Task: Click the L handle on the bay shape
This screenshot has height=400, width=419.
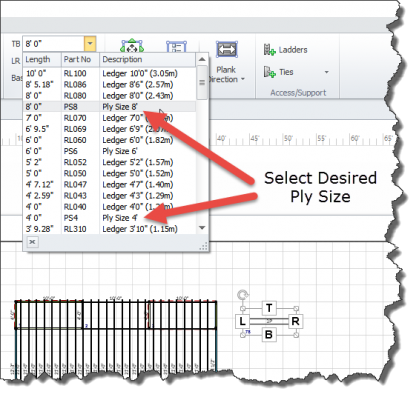Action: pyautogui.click(x=242, y=321)
